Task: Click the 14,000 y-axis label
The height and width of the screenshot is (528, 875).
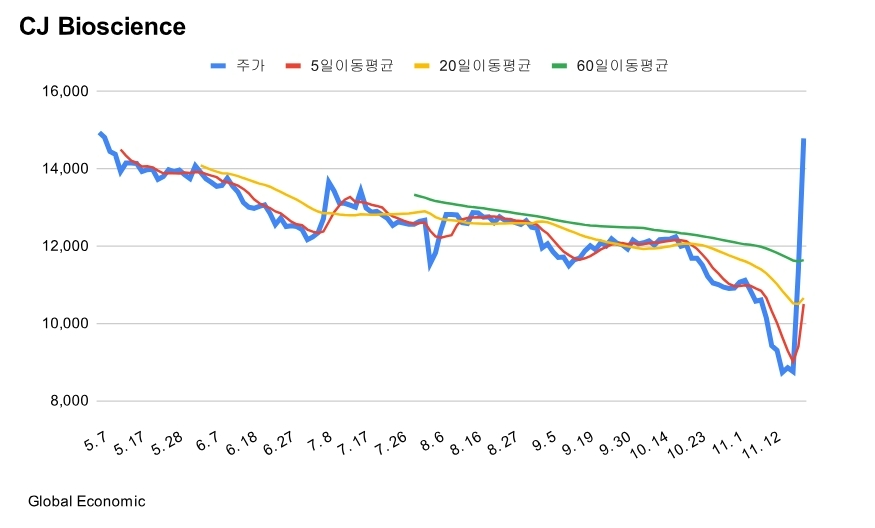Action: point(65,169)
